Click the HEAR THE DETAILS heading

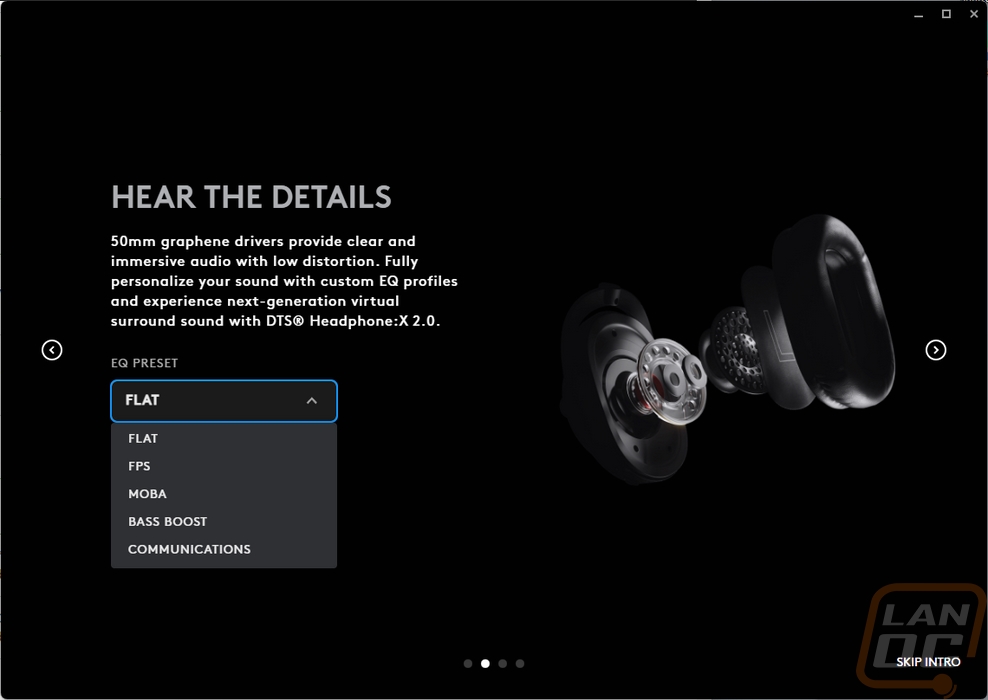click(x=251, y=197)
